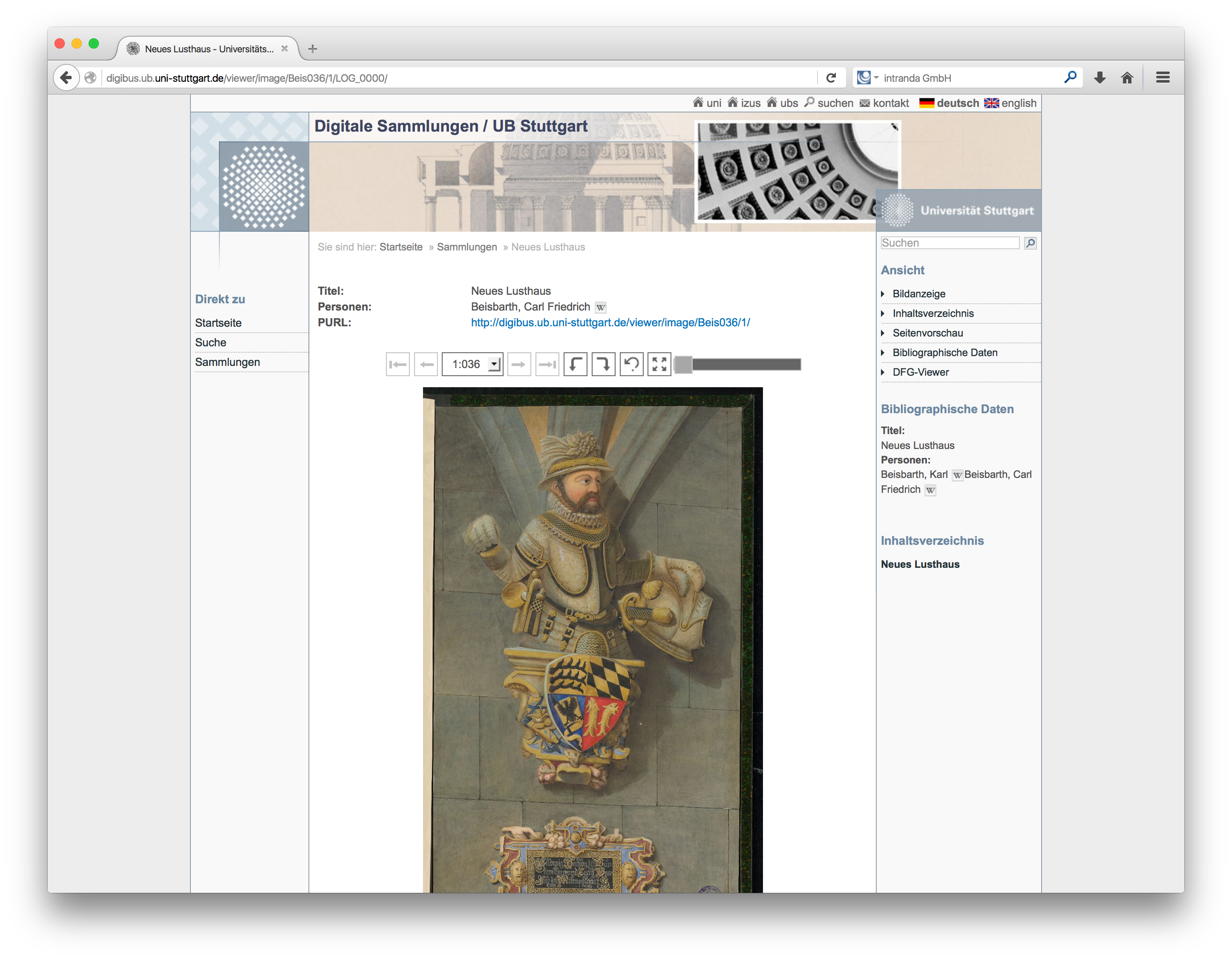Go to next page arrow

(x=519, y=364)
